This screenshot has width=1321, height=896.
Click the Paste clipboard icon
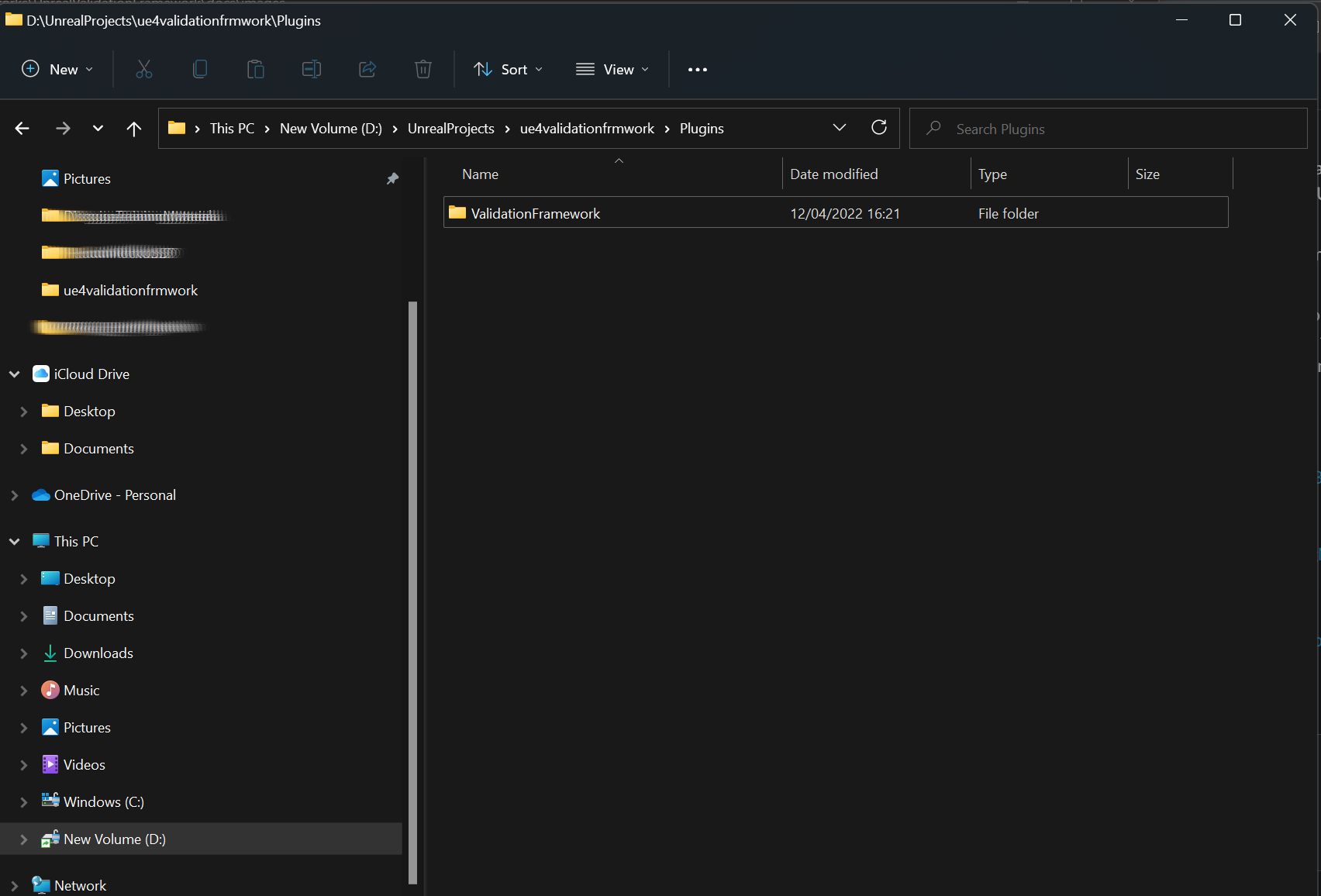click(x=256, y=70)
